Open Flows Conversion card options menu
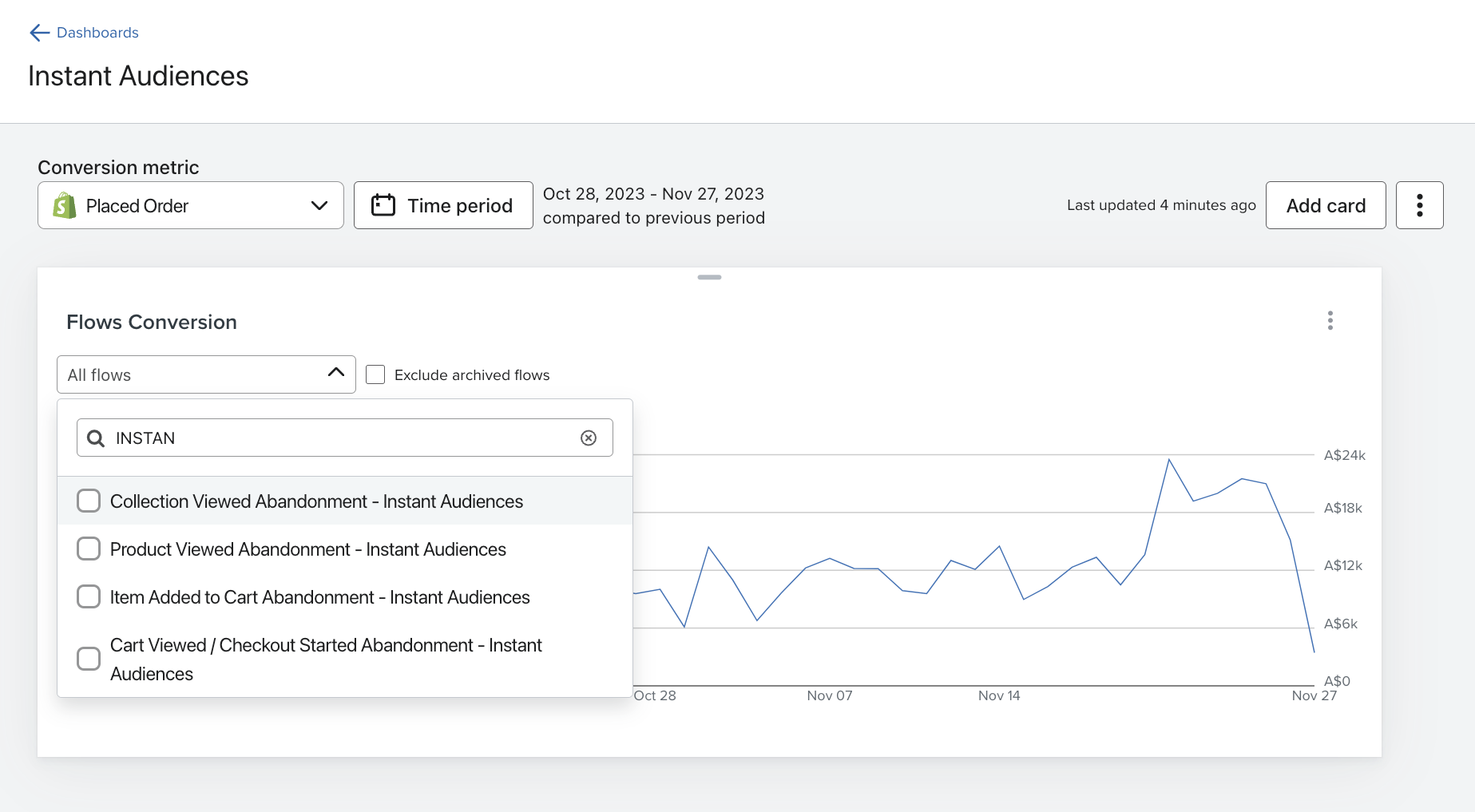1475x812 pixels. pyautogui.click(x=1330, y=321)
